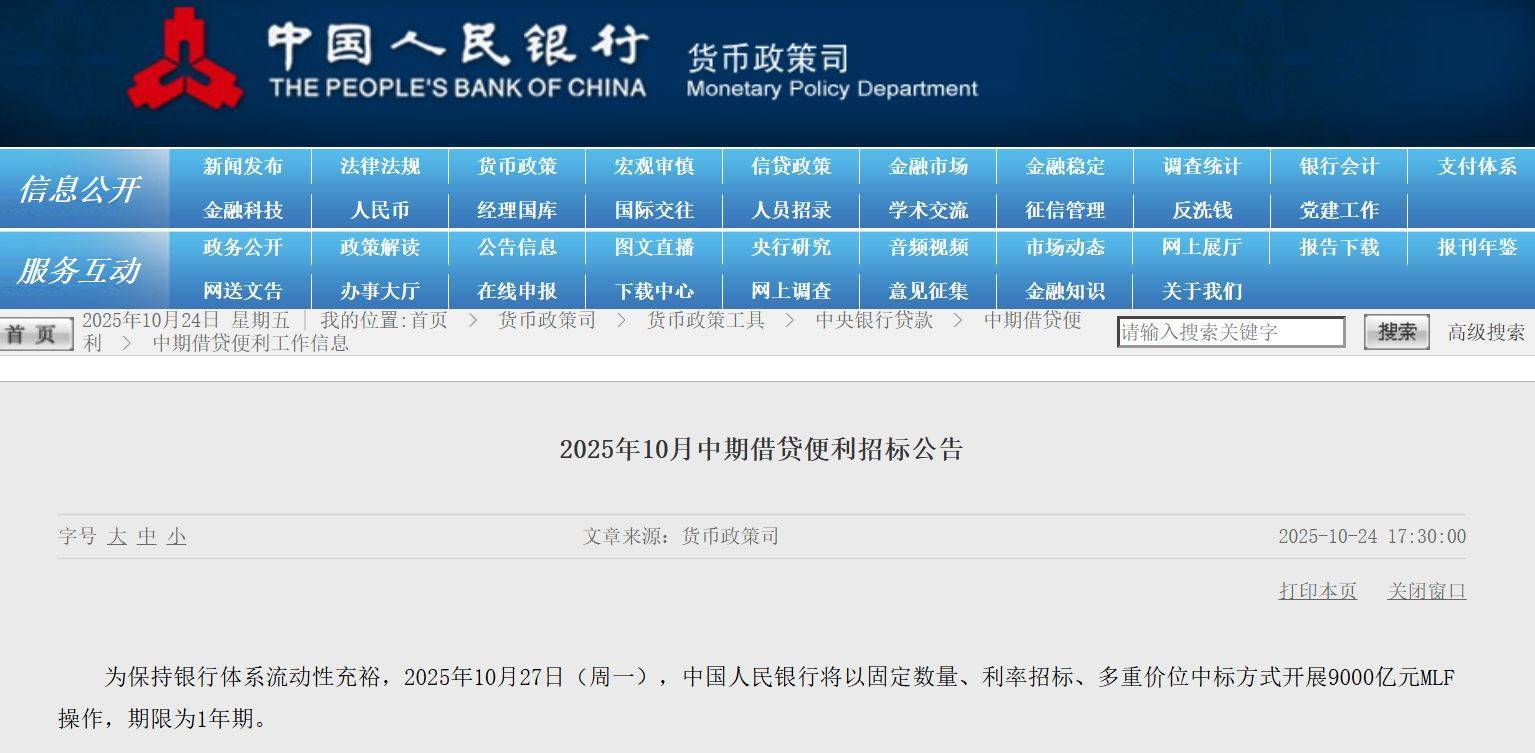Click the 首页 home icon
The image size is (1535, 753).
(36, 333)
